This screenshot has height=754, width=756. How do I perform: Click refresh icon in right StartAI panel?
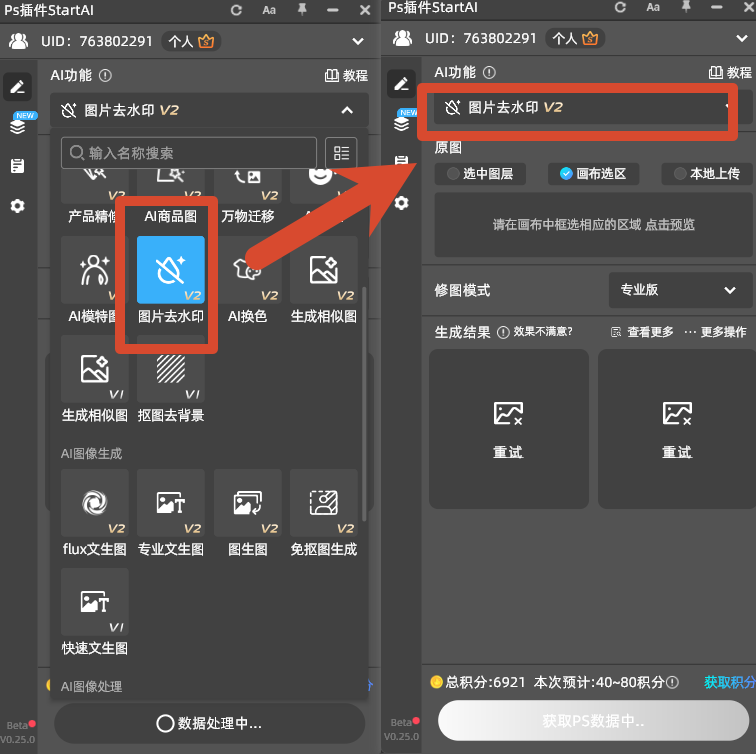[621, 7]
